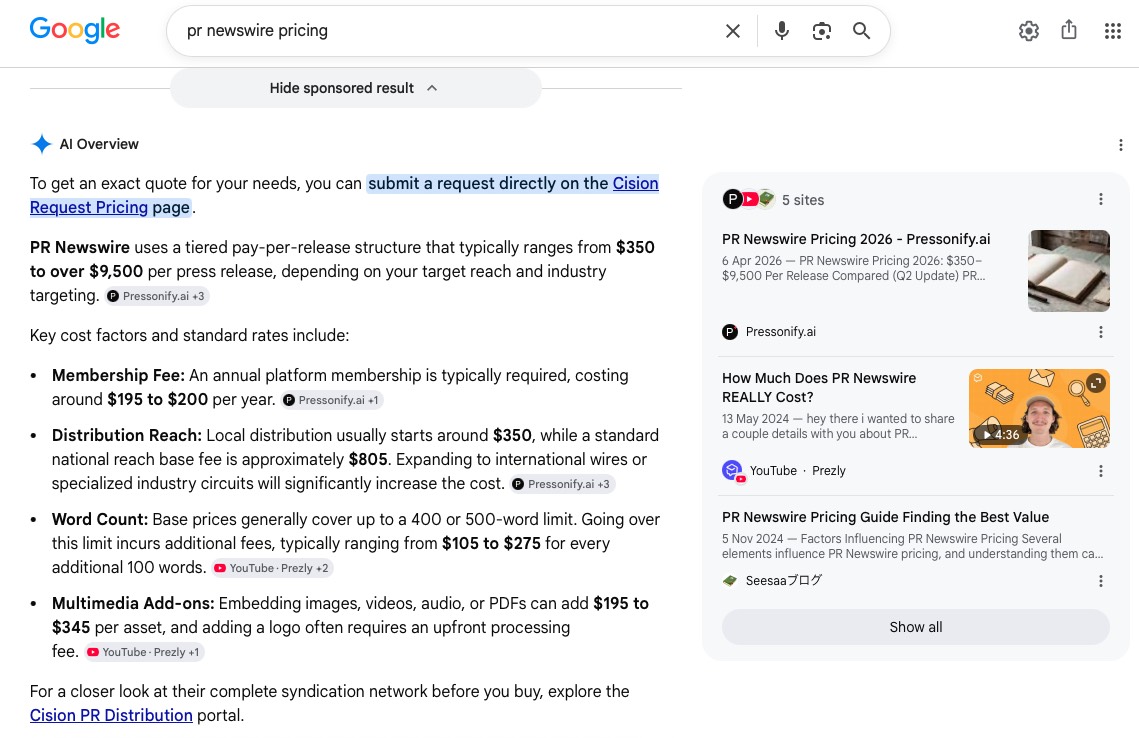Expand the video with the corner expand icon
This screenshot has width=1139, height=738.
(x=1095, y=382)
